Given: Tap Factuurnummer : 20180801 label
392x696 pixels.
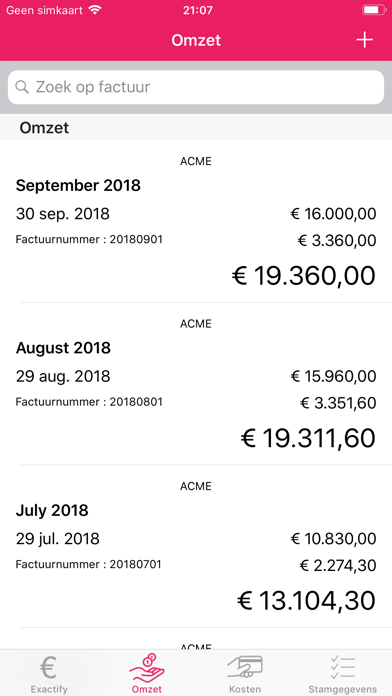Looking at the screenshot, I should [x=89, y=402].
